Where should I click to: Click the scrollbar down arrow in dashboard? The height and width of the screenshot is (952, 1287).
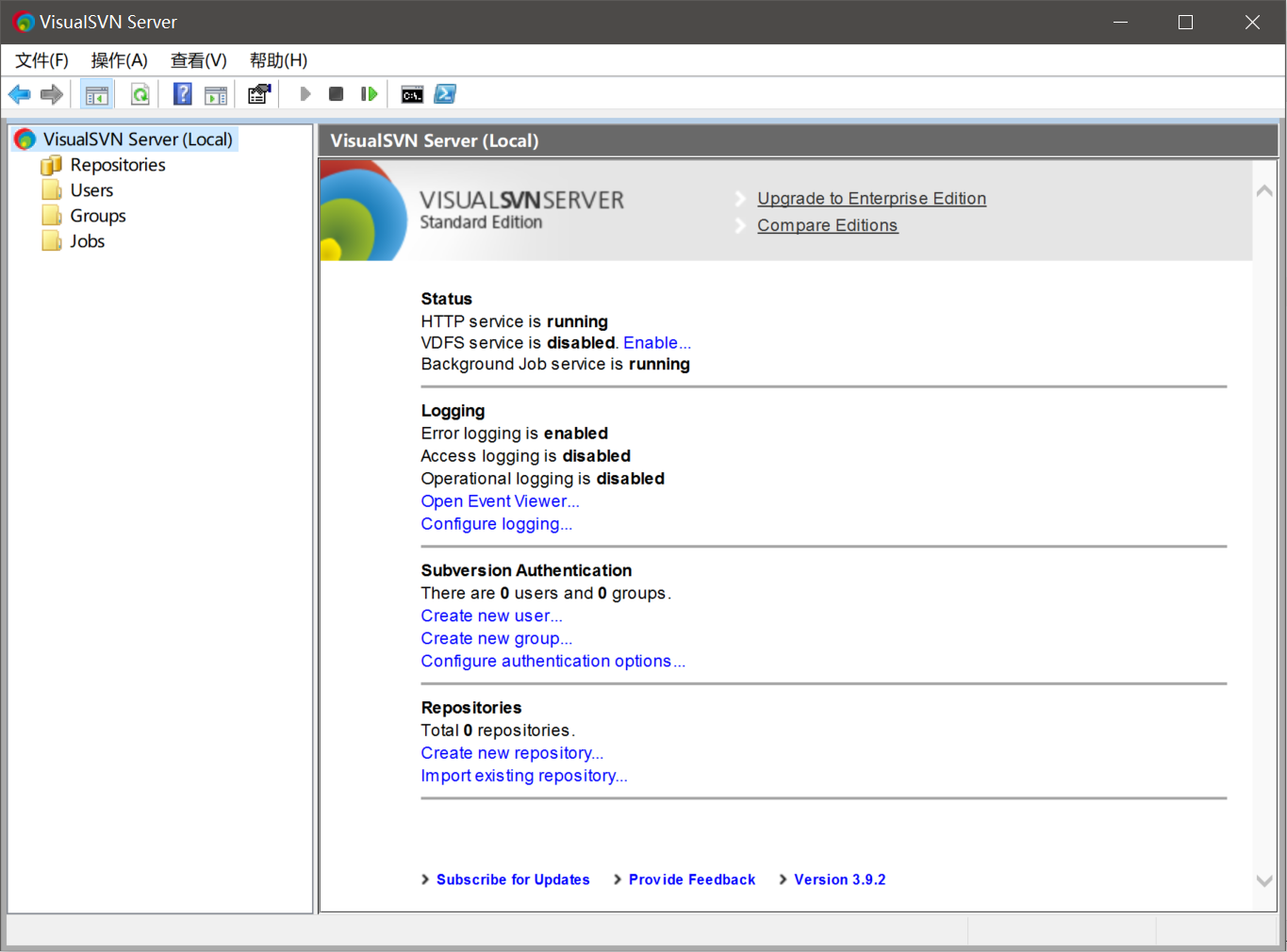[1264, 881]
